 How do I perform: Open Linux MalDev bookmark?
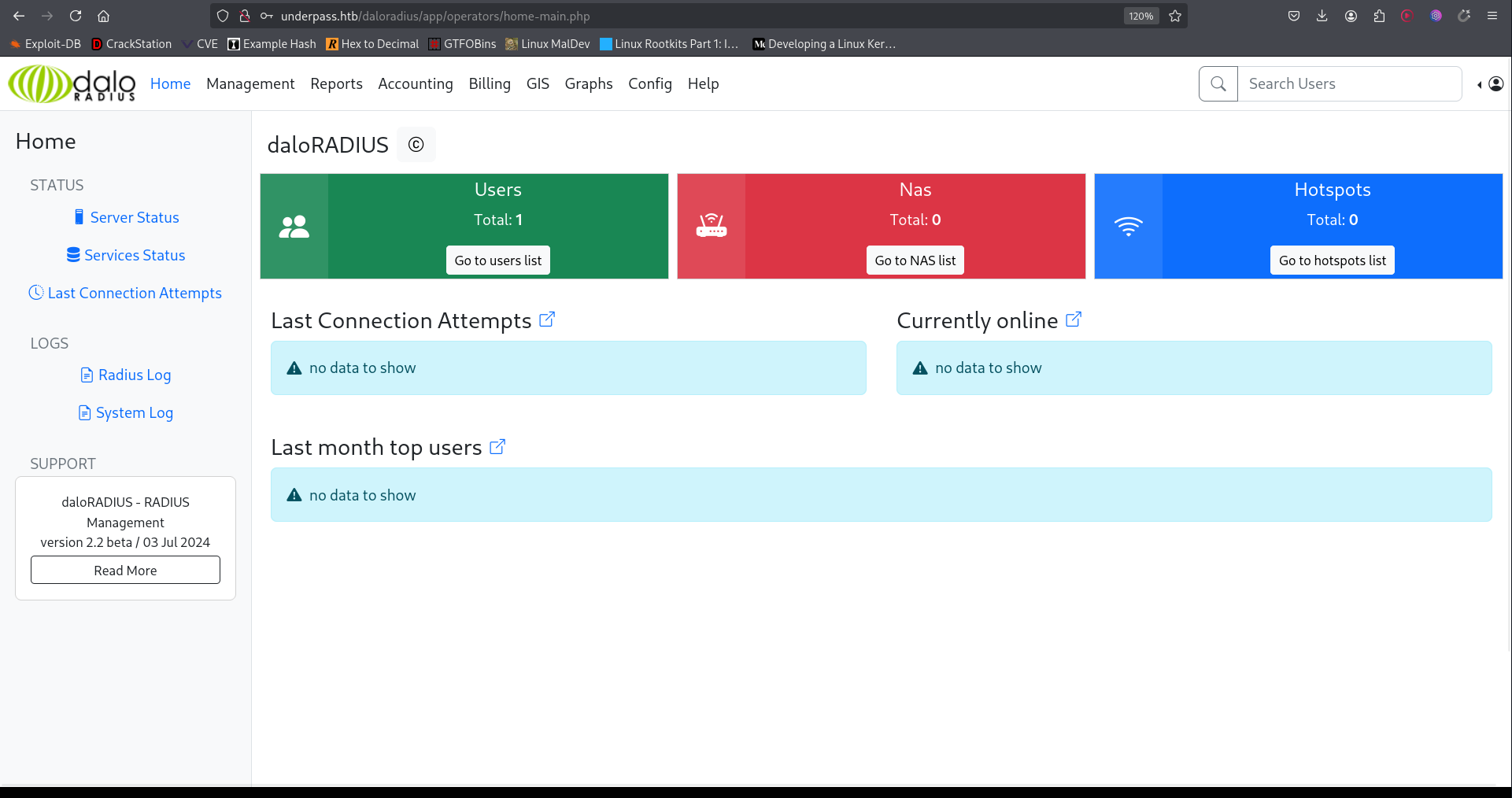click(548, 44)
